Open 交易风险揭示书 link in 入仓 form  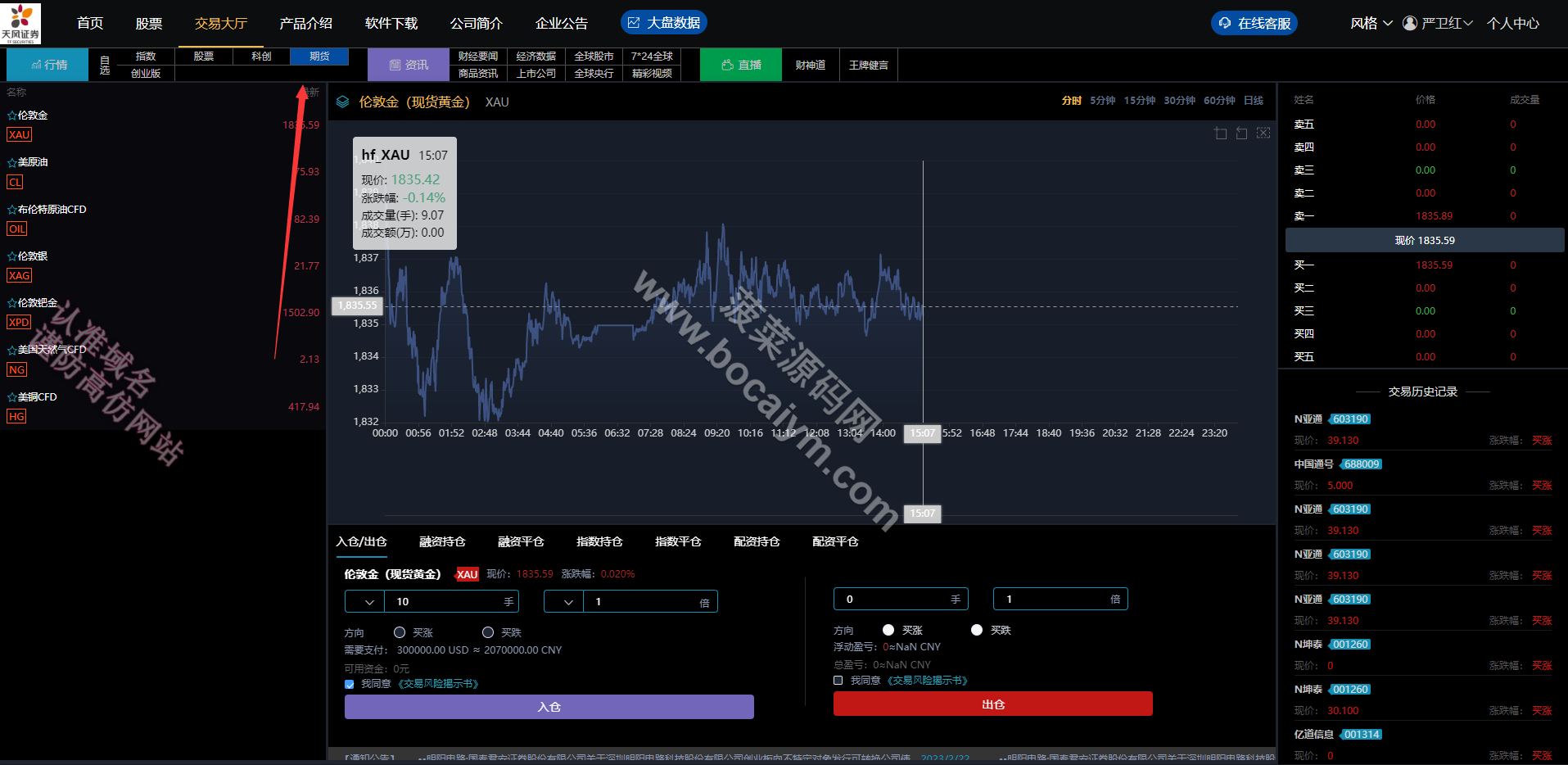pyautogui.click(x=438, y=684)
